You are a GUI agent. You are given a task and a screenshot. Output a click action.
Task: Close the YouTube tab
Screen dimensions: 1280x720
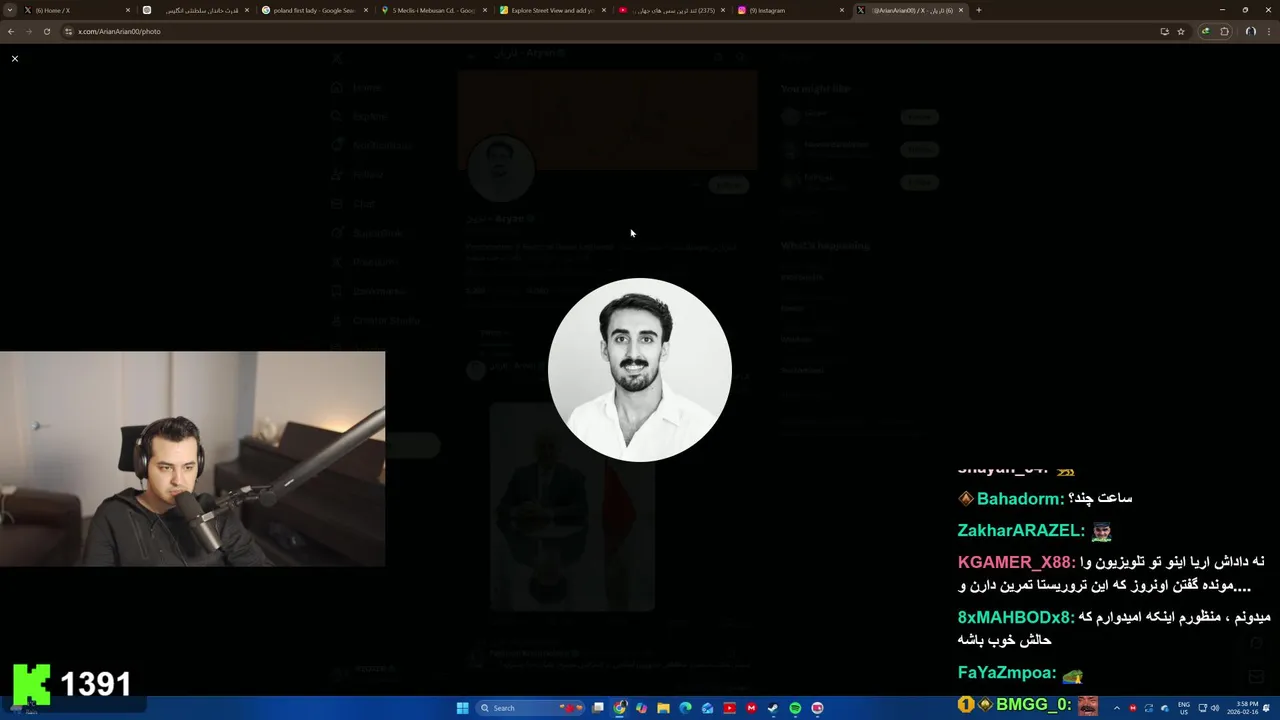(x=722, y=10)
